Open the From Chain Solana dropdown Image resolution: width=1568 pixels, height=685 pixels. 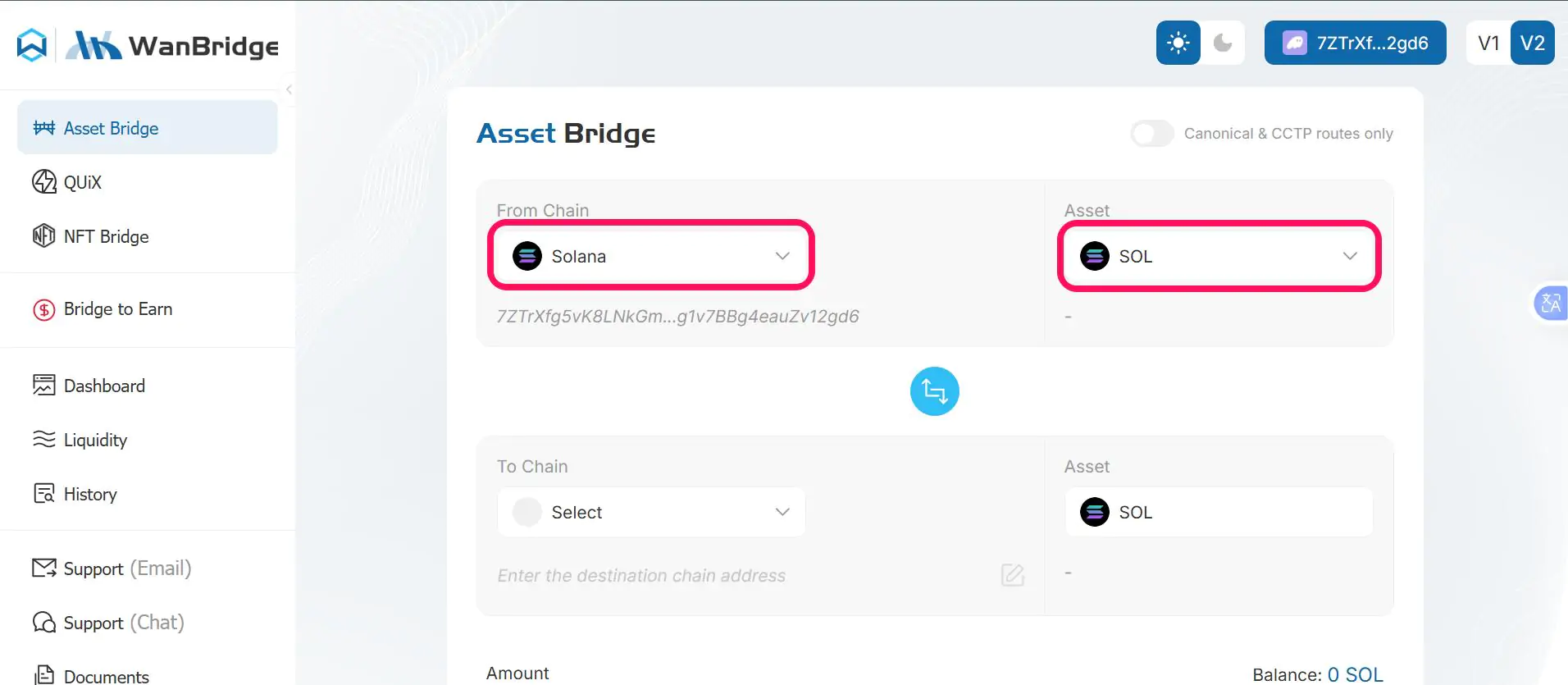(650, 255)
